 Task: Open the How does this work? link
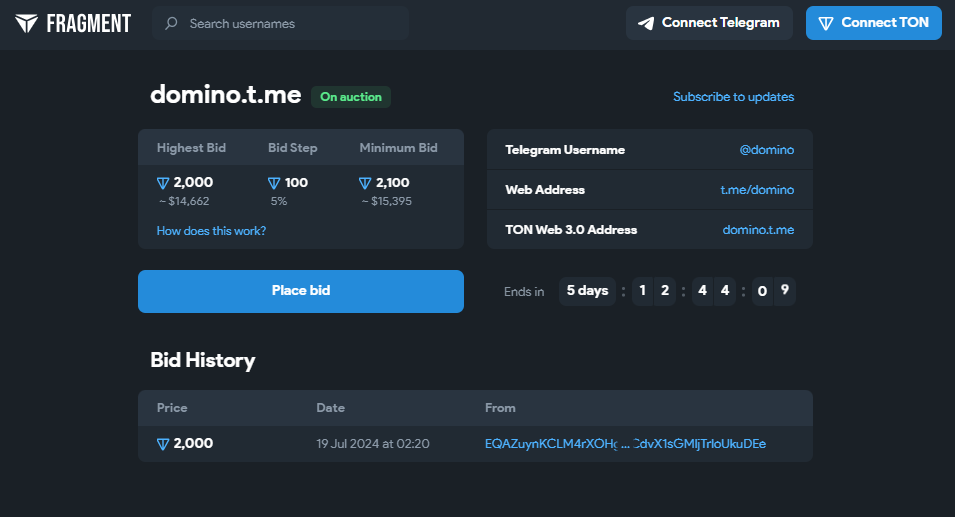coord(211,231)
